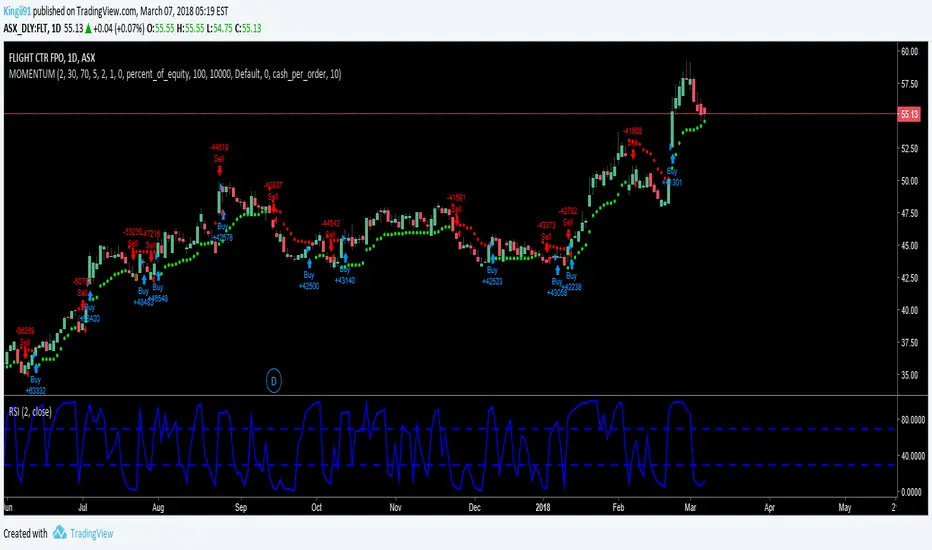Viewport: 932px width, 550px height.
Task: Click the +43140 buy order label
Action: tap(345, 280)
